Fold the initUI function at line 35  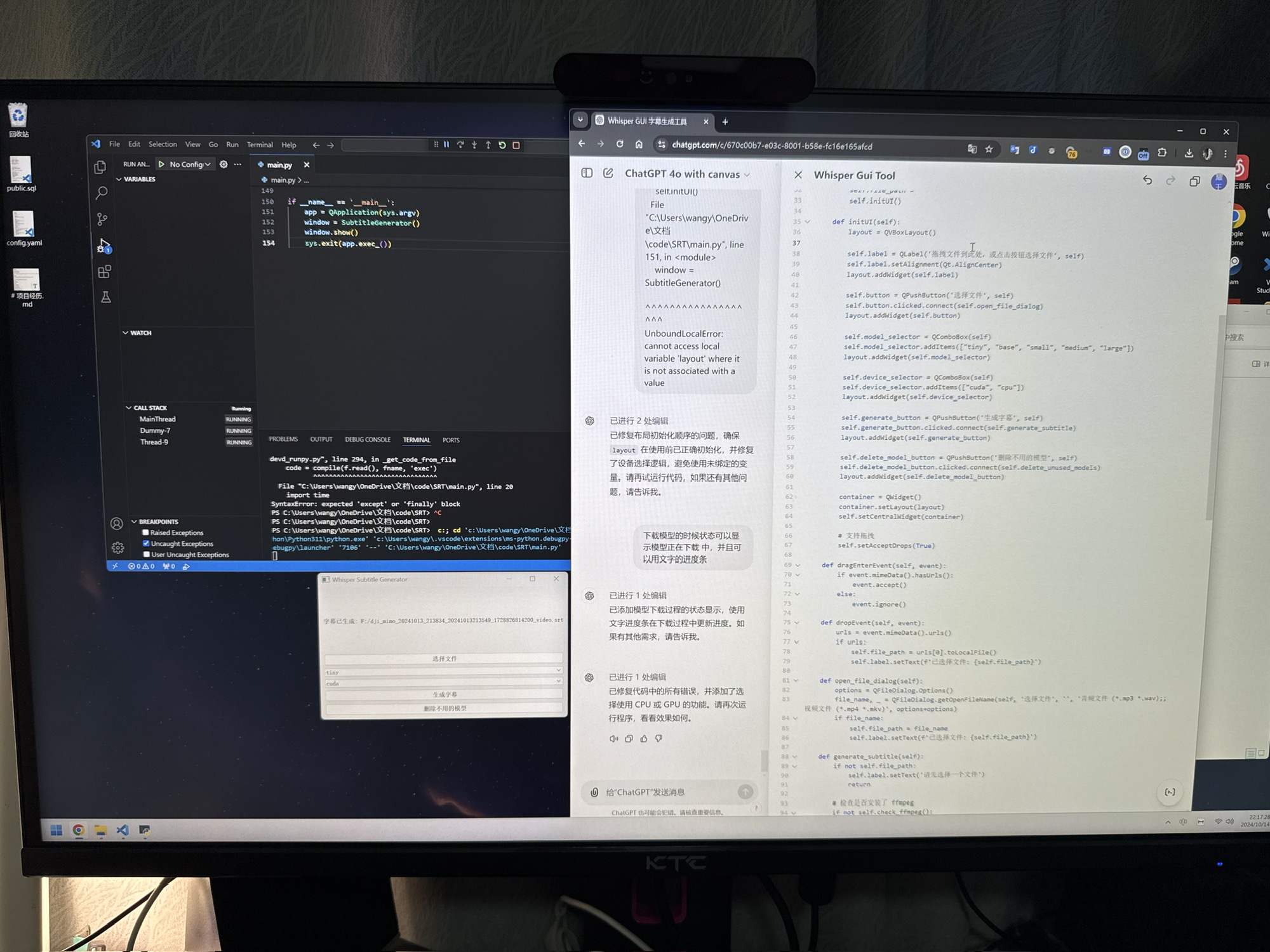(808, 221)
